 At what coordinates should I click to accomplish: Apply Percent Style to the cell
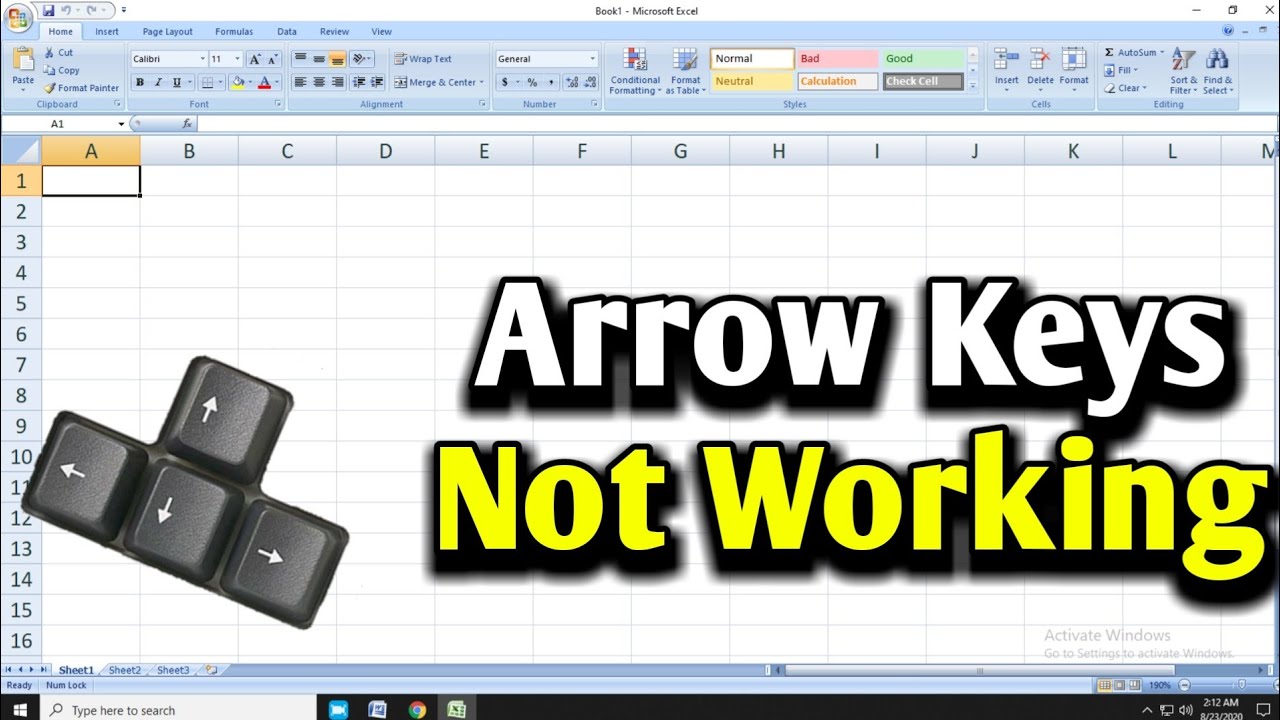(x=531, y=82)
